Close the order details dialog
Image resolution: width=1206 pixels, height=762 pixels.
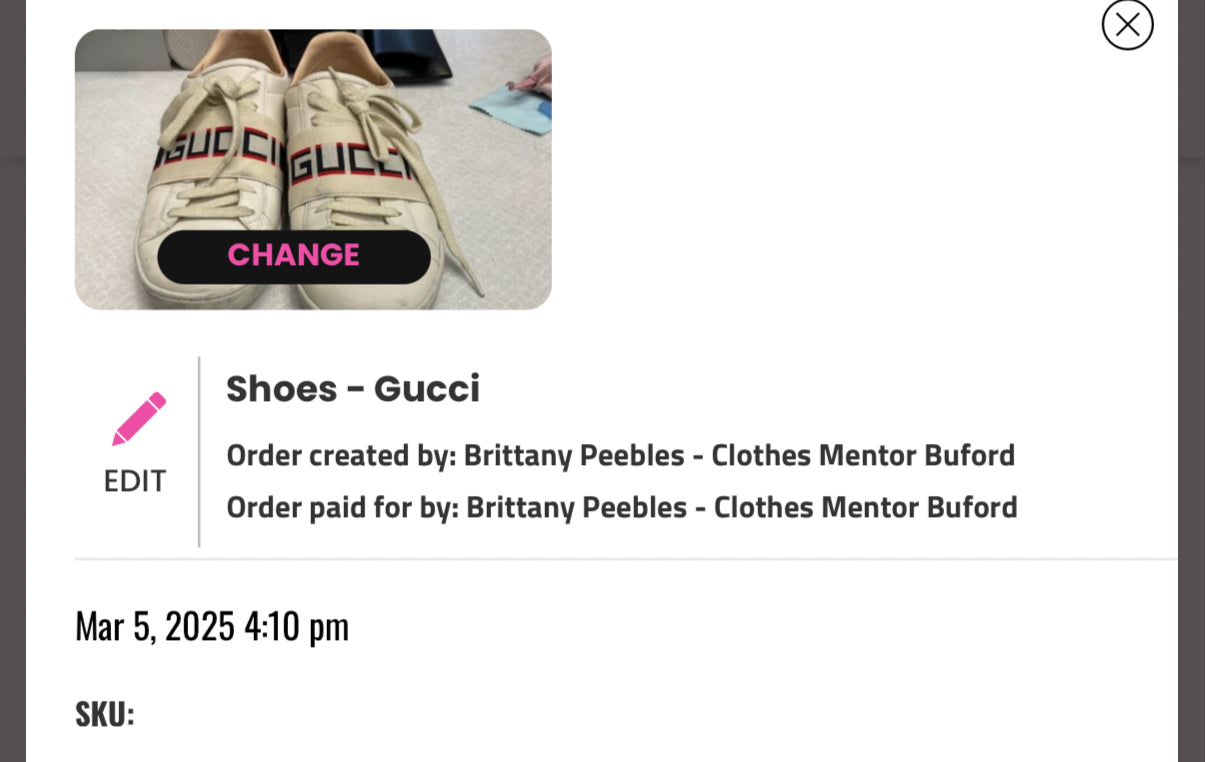[1127, 24]
